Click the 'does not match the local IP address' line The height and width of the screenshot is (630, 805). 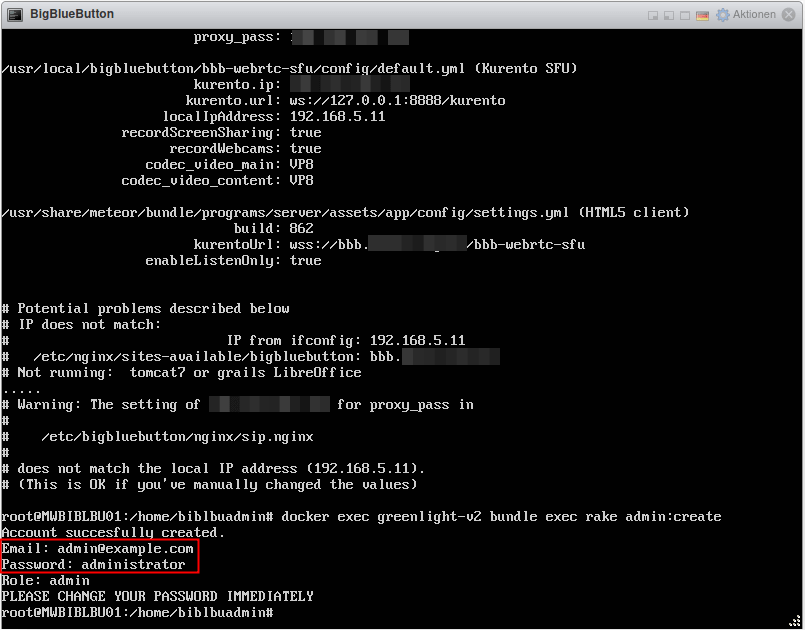pos(214,469)
